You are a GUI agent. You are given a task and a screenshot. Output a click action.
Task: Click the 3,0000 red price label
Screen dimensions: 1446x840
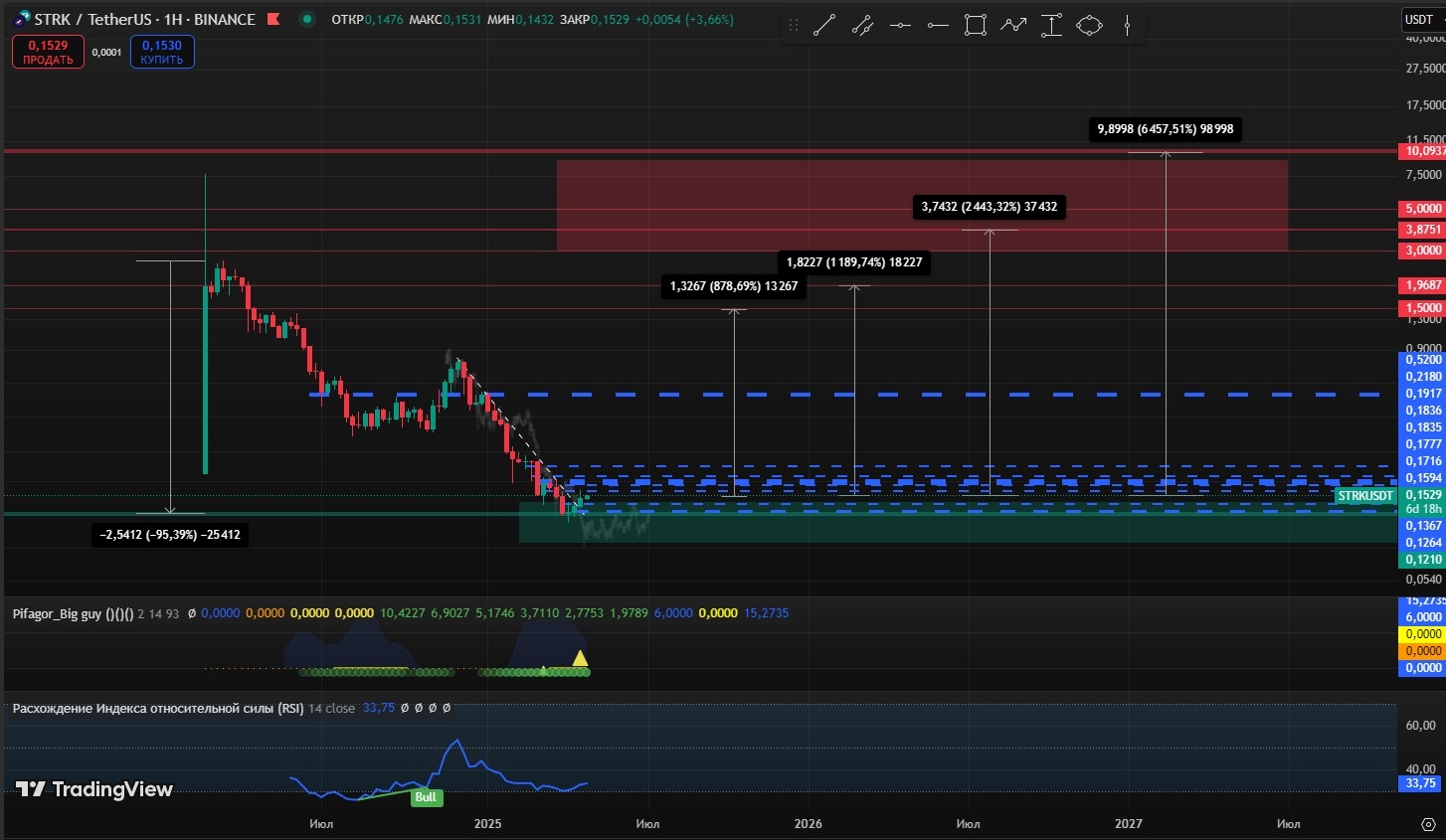tap(1423, 251)
